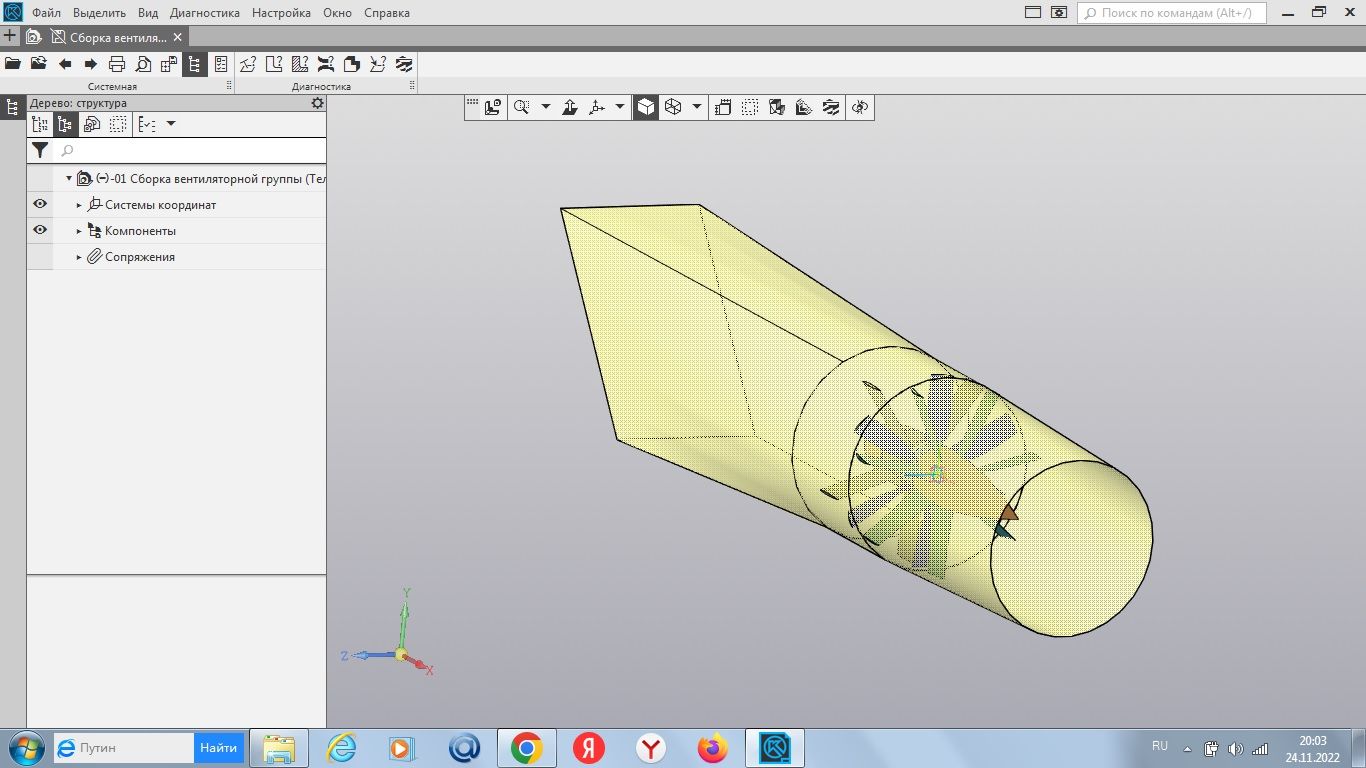Click the zoom window magnifier icon

coord(521,107)
